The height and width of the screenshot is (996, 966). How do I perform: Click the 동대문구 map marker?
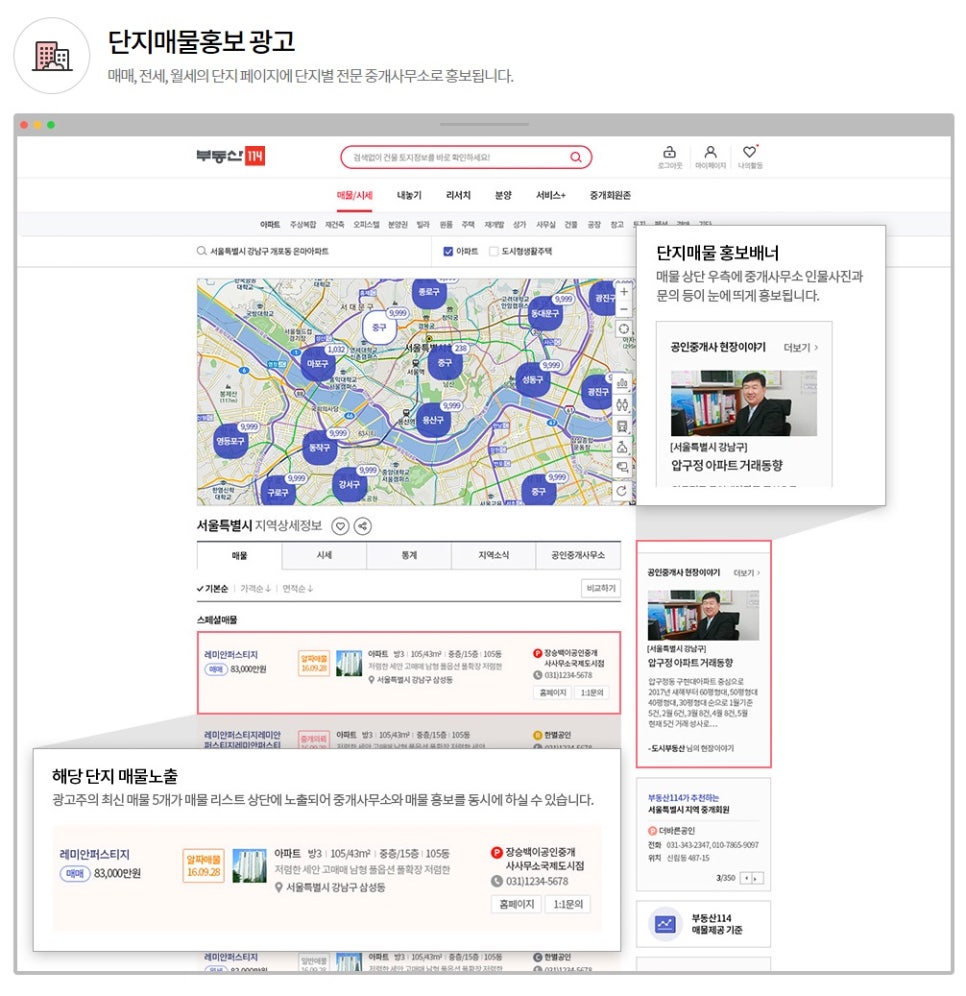point(545,313)
